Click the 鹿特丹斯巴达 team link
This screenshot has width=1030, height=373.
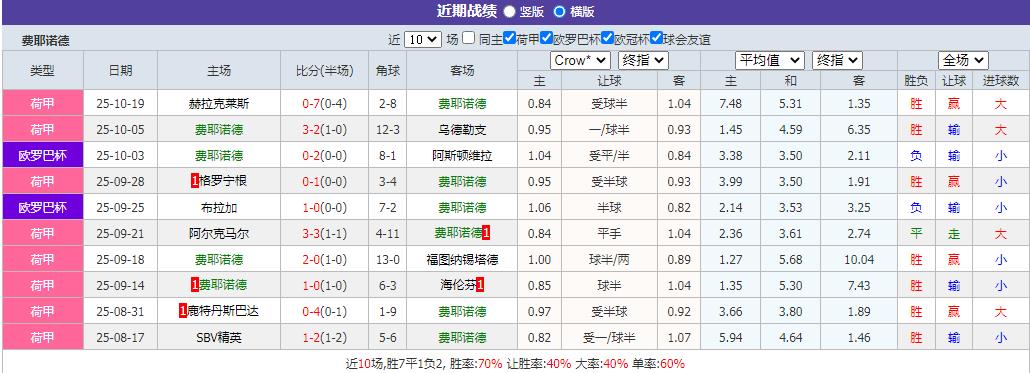click(223, 311)
